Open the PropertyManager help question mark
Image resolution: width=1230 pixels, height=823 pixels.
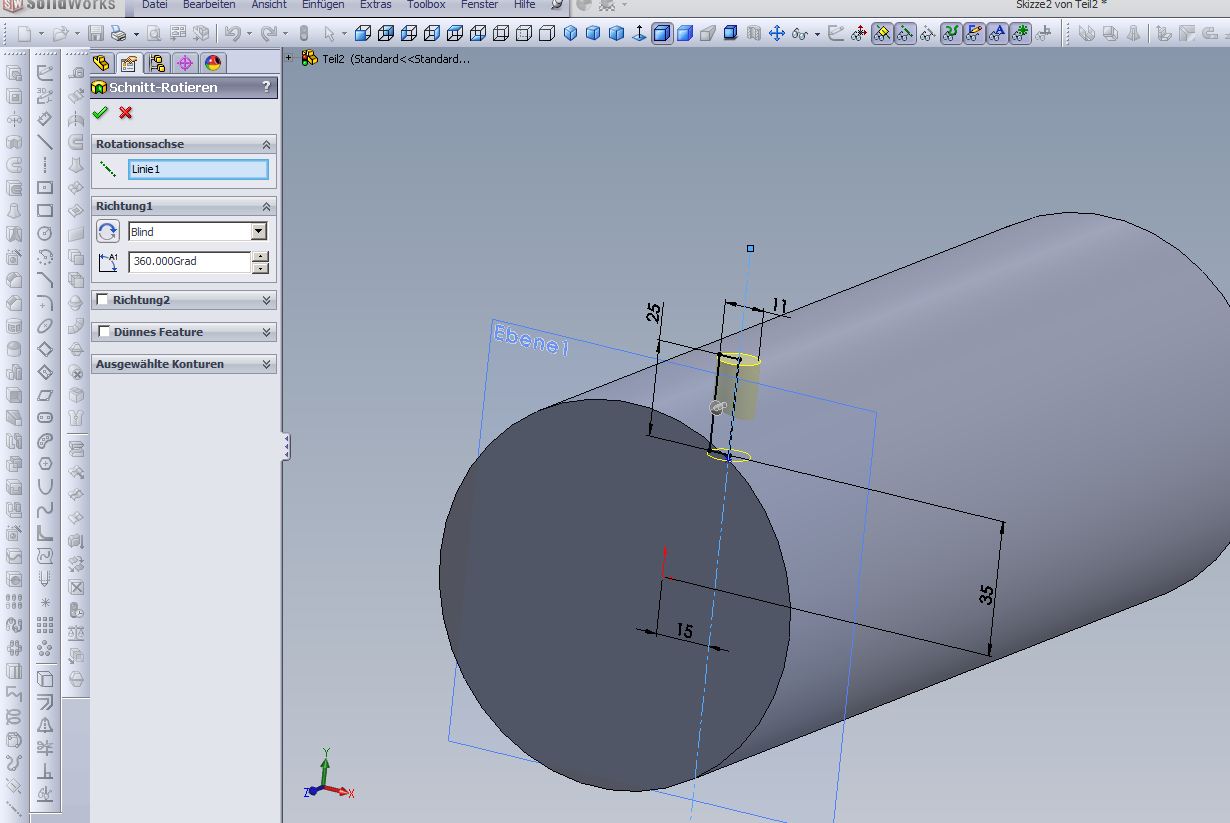click(x=266, y=87)
